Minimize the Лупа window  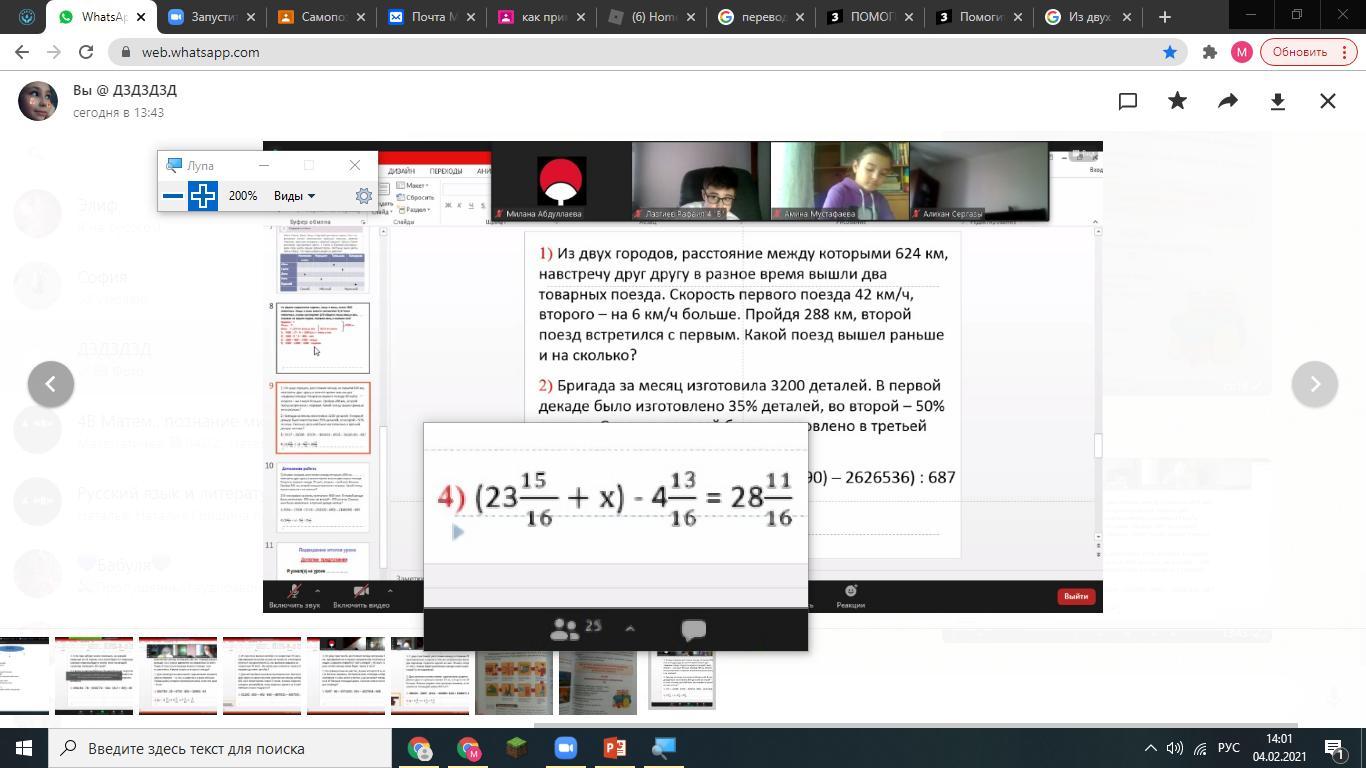pos(264,166)
